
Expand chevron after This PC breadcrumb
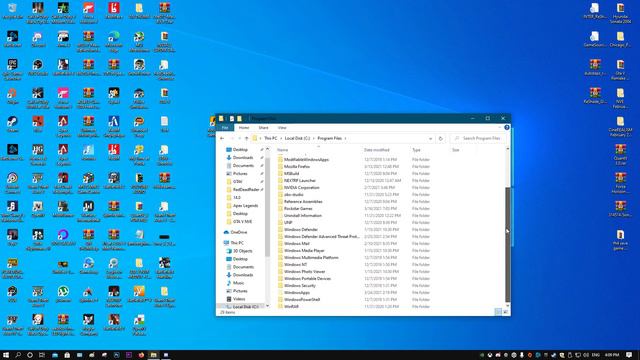tap(281, 139)
